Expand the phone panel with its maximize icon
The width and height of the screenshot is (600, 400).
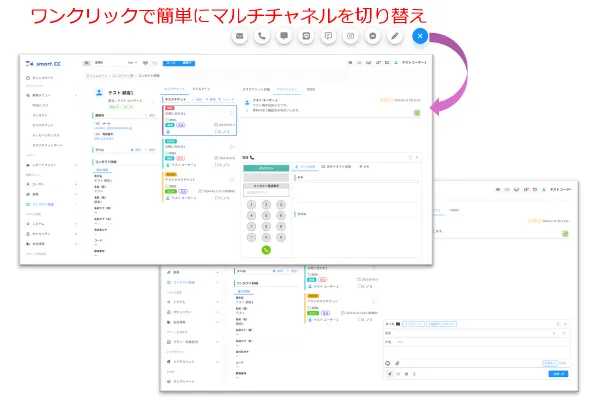[x=411, y=157]
